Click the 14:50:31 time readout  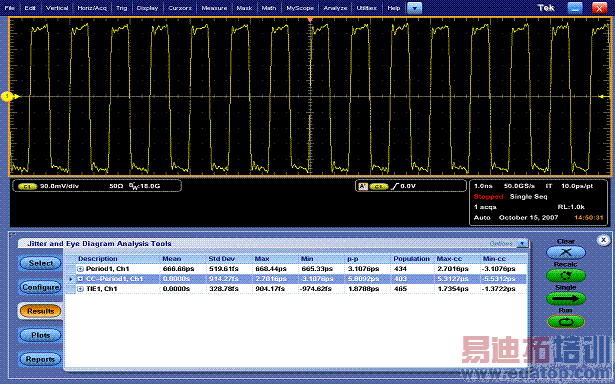pyautogui.click(x=589, y=218)
